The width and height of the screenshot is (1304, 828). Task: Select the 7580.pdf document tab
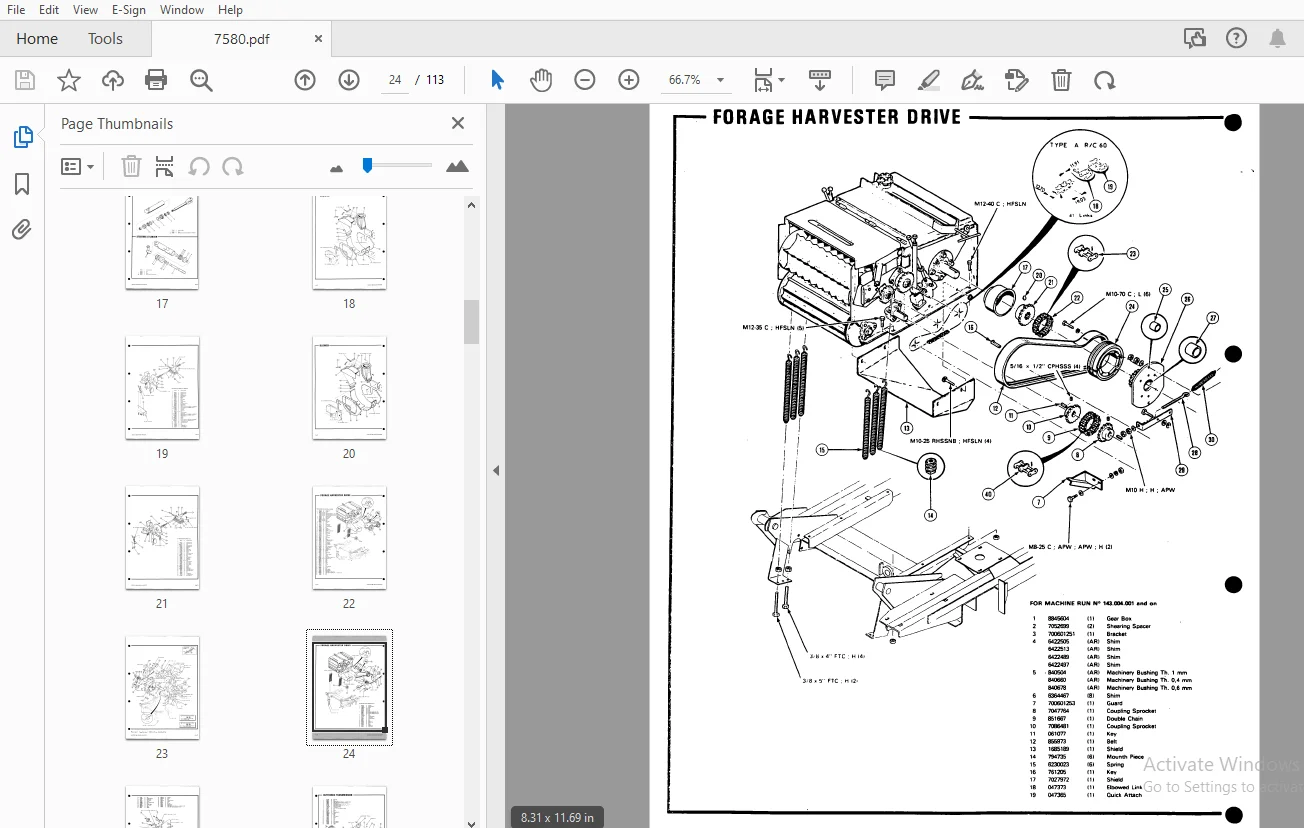click(241, 39)
